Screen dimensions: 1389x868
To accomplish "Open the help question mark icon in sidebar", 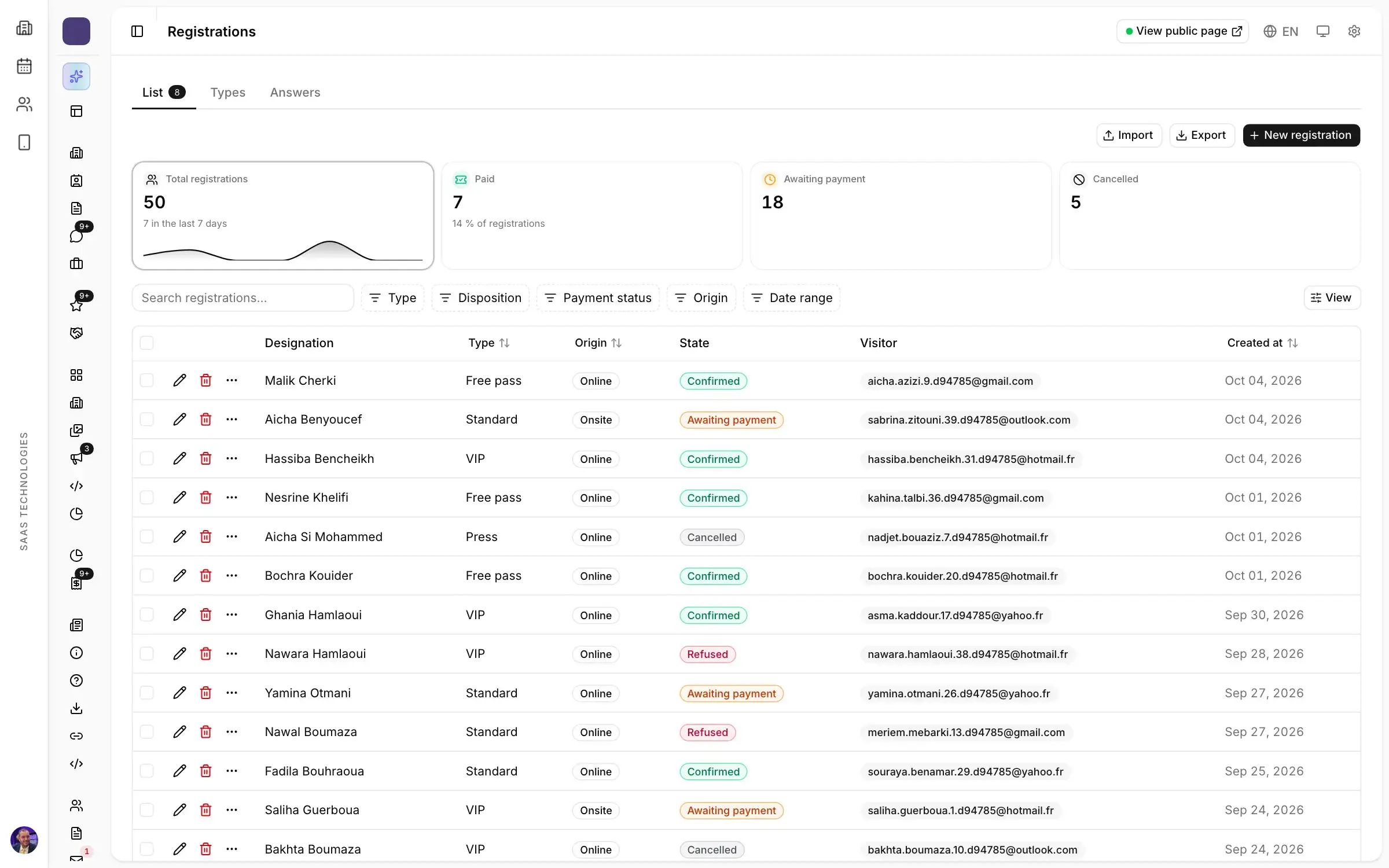I will (76, 681).
